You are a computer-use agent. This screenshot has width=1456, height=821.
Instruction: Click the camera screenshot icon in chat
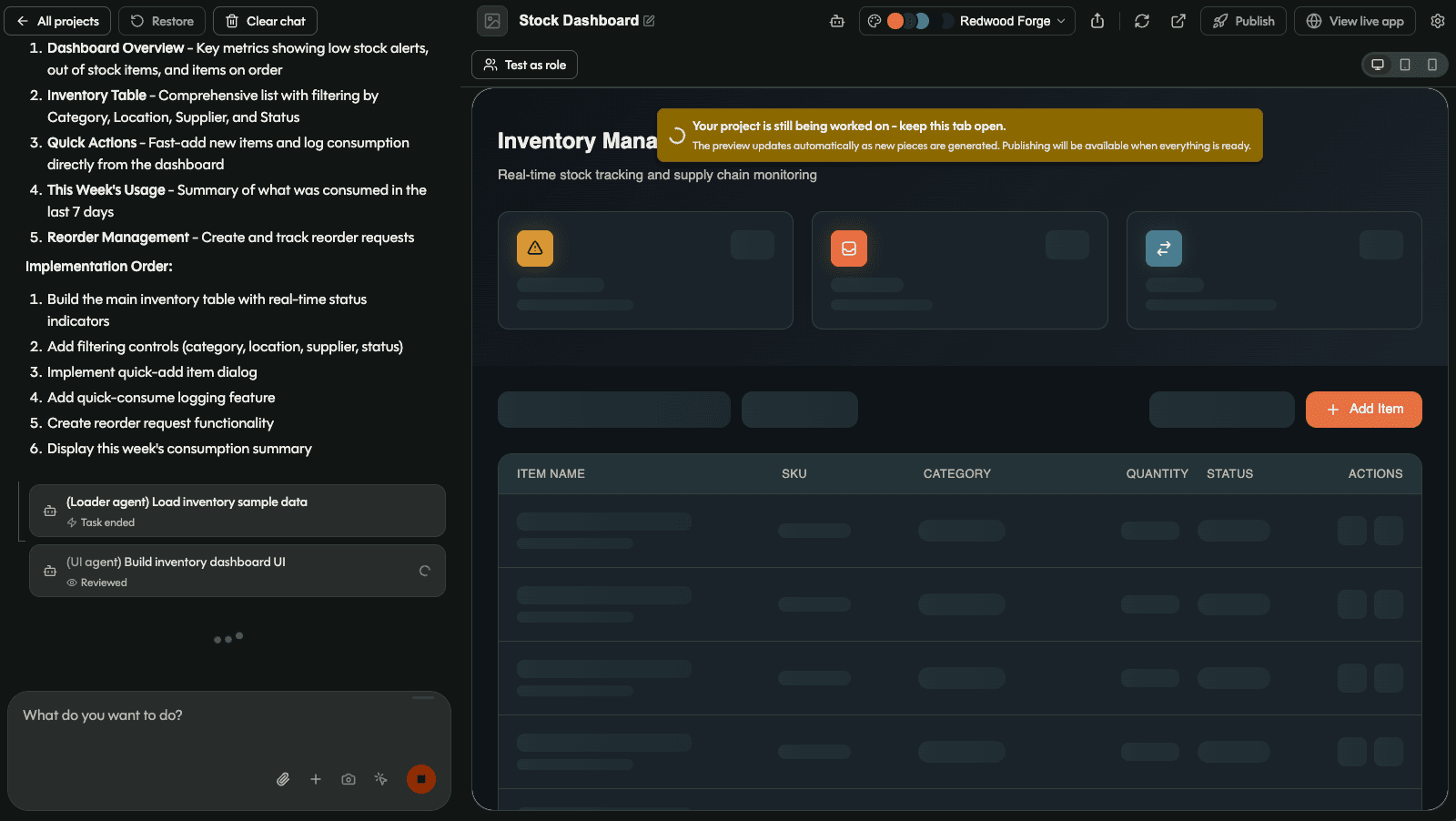349,779
